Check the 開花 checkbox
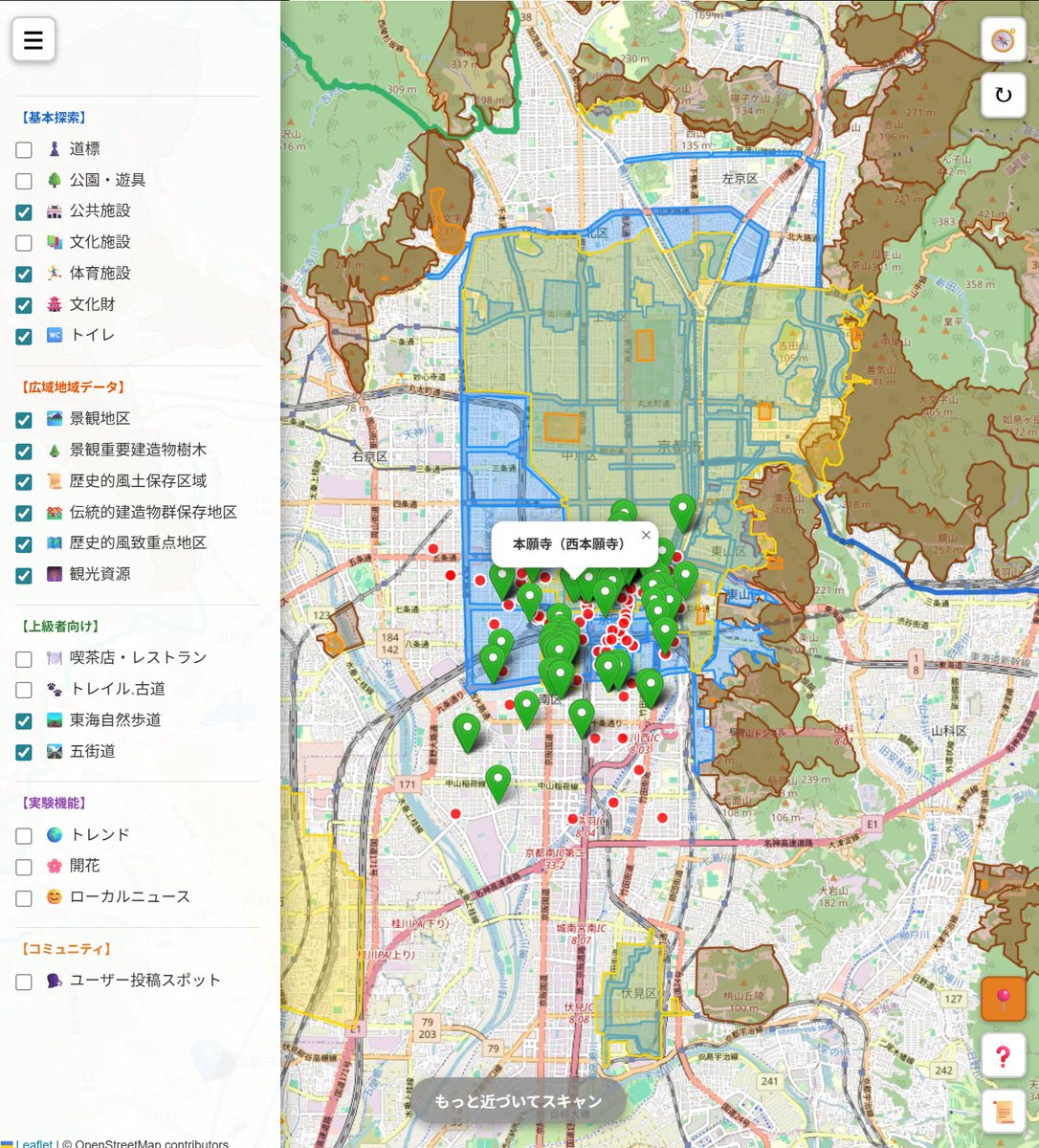This screenshot has height=1148, width=1039. pos(24,867)
